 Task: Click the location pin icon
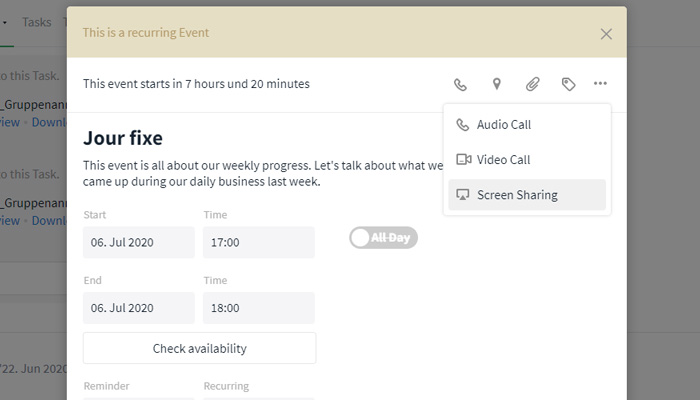496,84
